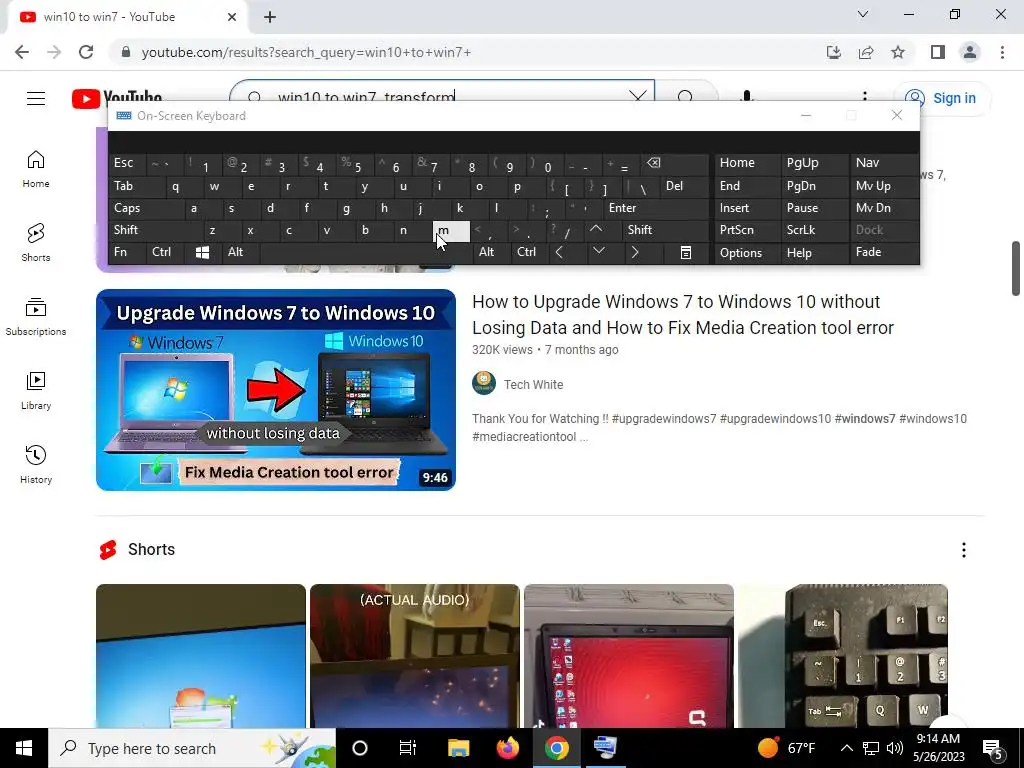Open the tab search chevron
The height and width of the screenshot is (768, 1024).
tap(863, 14)
